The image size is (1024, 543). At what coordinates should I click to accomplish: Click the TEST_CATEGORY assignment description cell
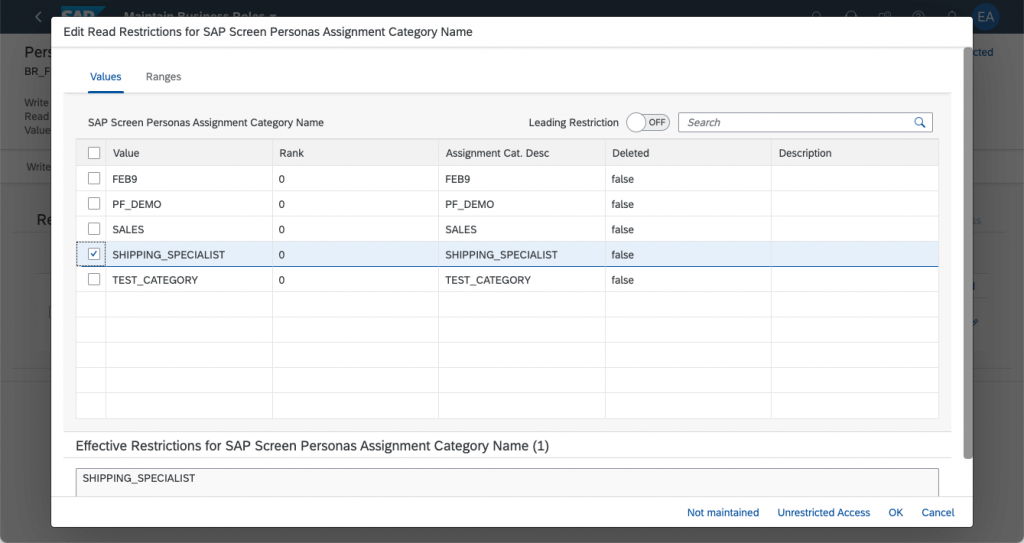tap(522, 280)
